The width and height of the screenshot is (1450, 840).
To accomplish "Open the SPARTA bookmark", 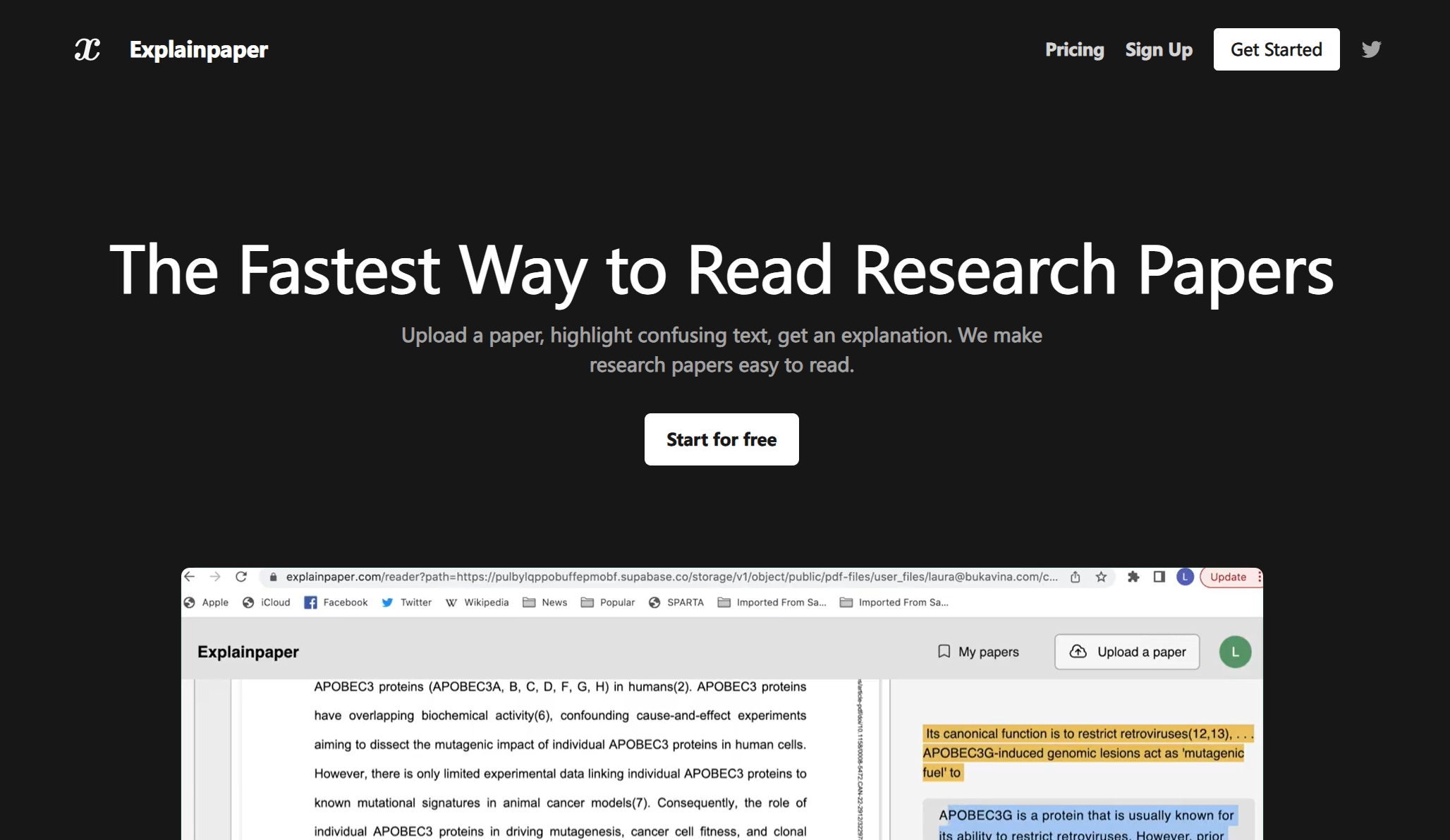I will click(676, 602).
